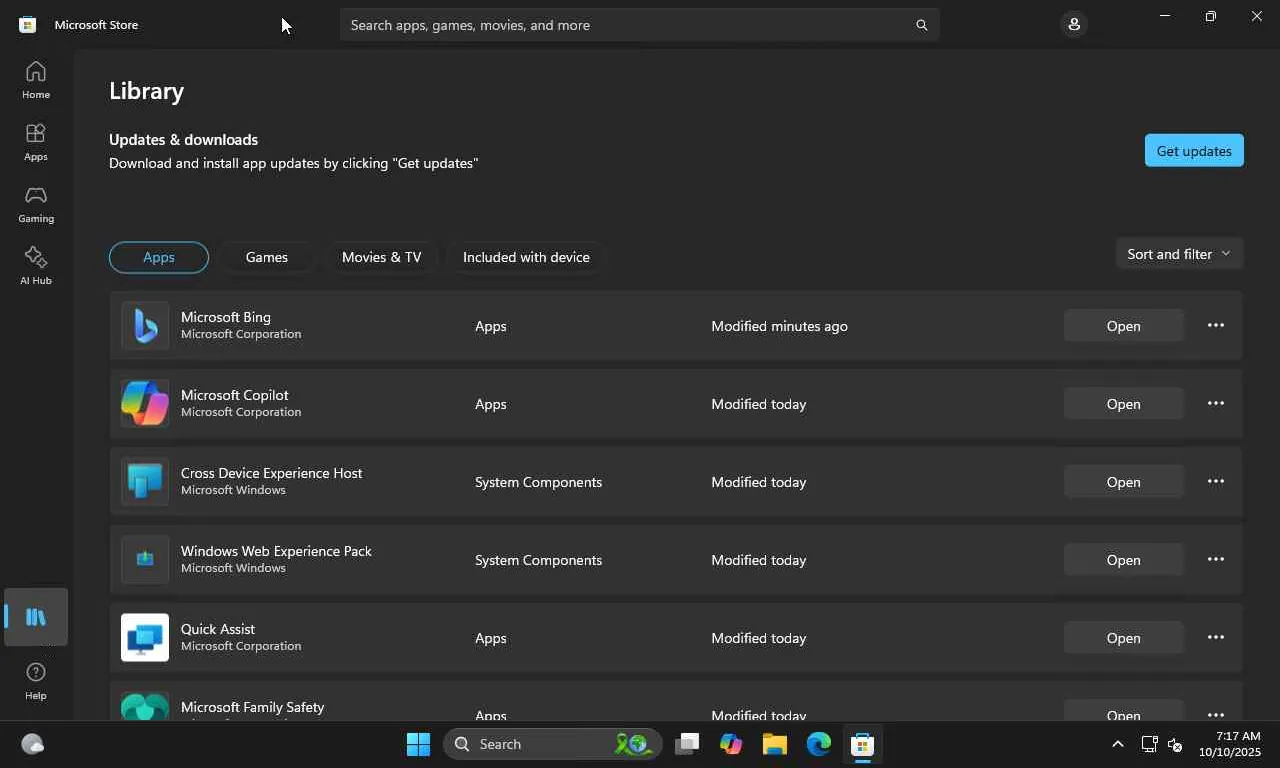Select the Cross Device Experience Host name
1280x768 pixels.
pos(272,473)
